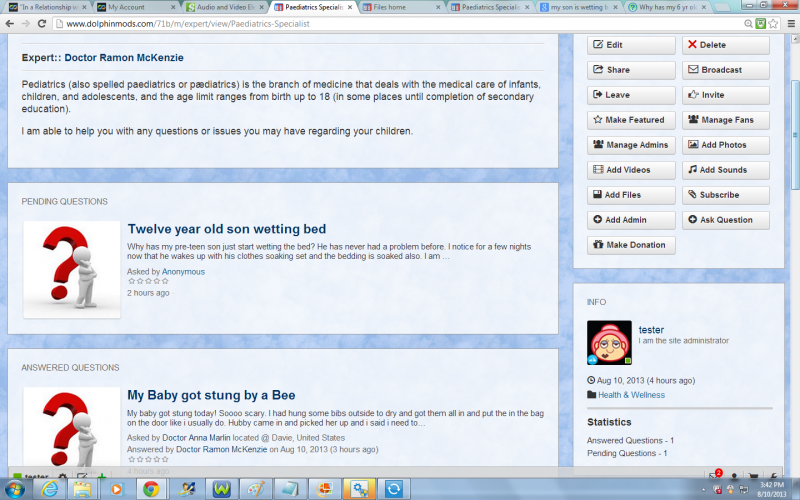Viewport: 800px width, 500px height.
Task: Click the Leave button
Action: (631, 95)
